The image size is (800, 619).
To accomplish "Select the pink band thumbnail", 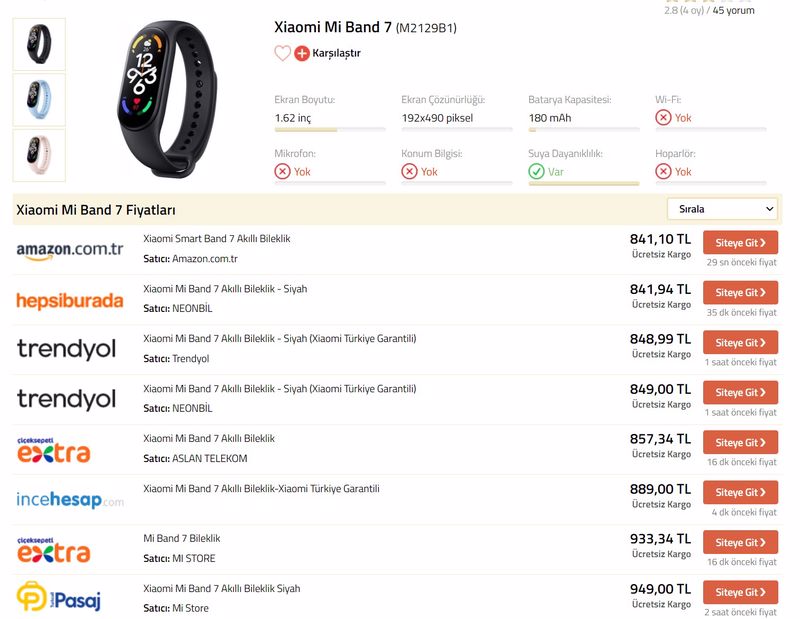I will tap(39, 155).
